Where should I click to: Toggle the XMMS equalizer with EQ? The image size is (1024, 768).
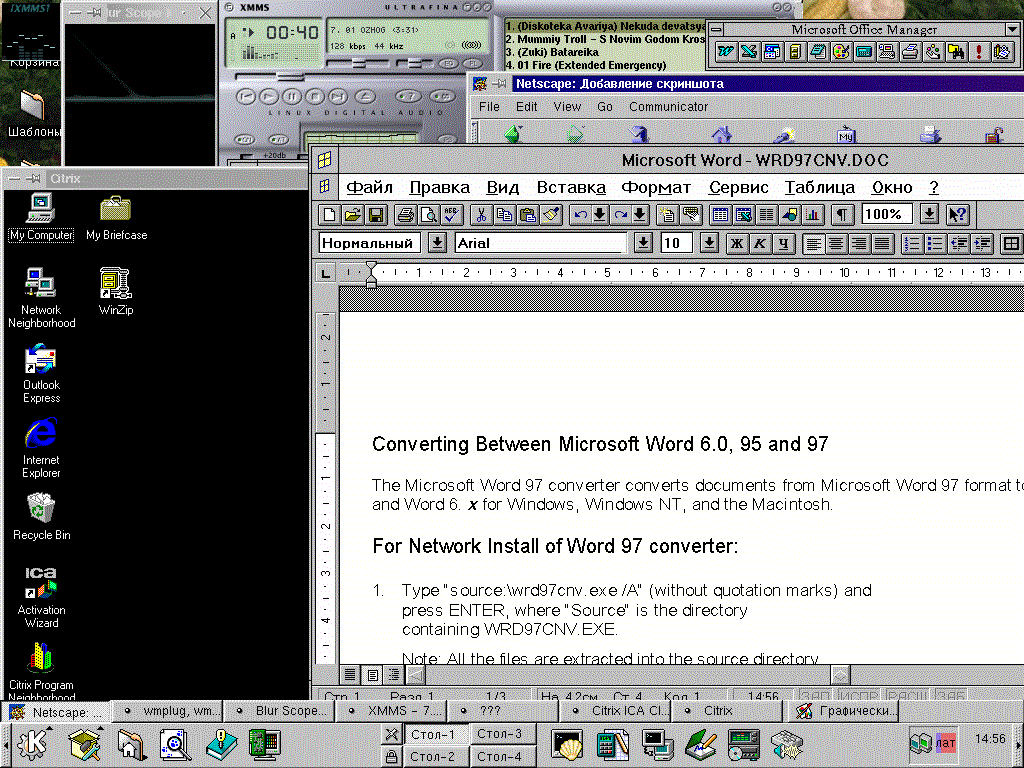pyautogui.click(x=447, y=64)
